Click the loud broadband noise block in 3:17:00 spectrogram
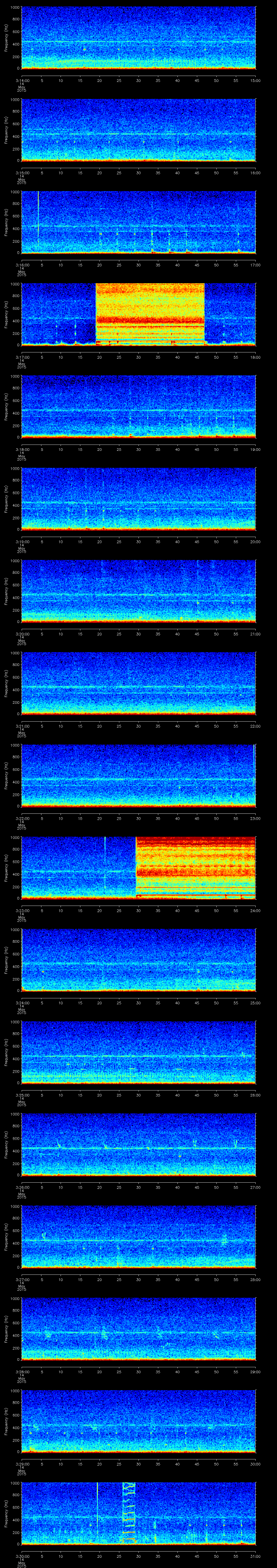 point(150,314)
